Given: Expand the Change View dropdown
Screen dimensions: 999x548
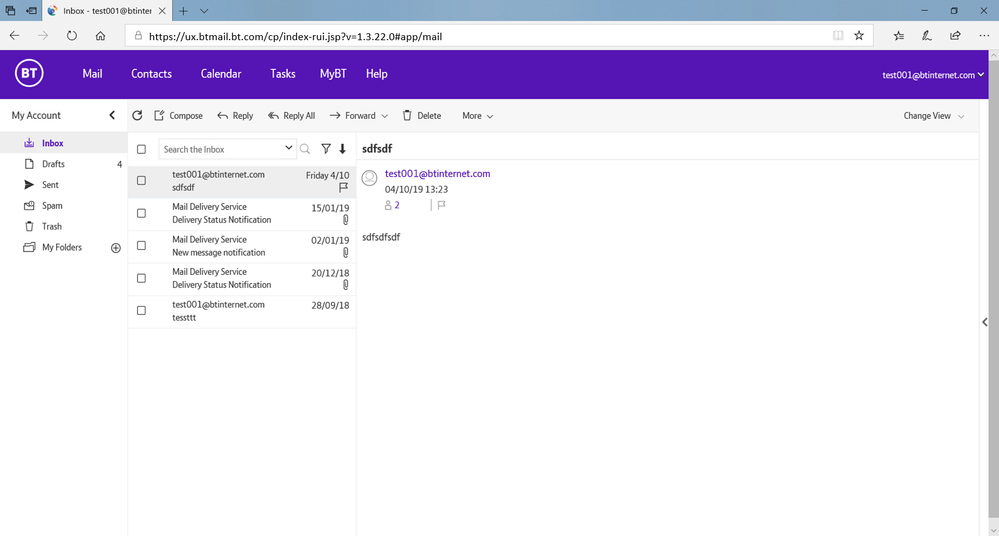Looking at the screenshot, I should (x=934, y=116).
